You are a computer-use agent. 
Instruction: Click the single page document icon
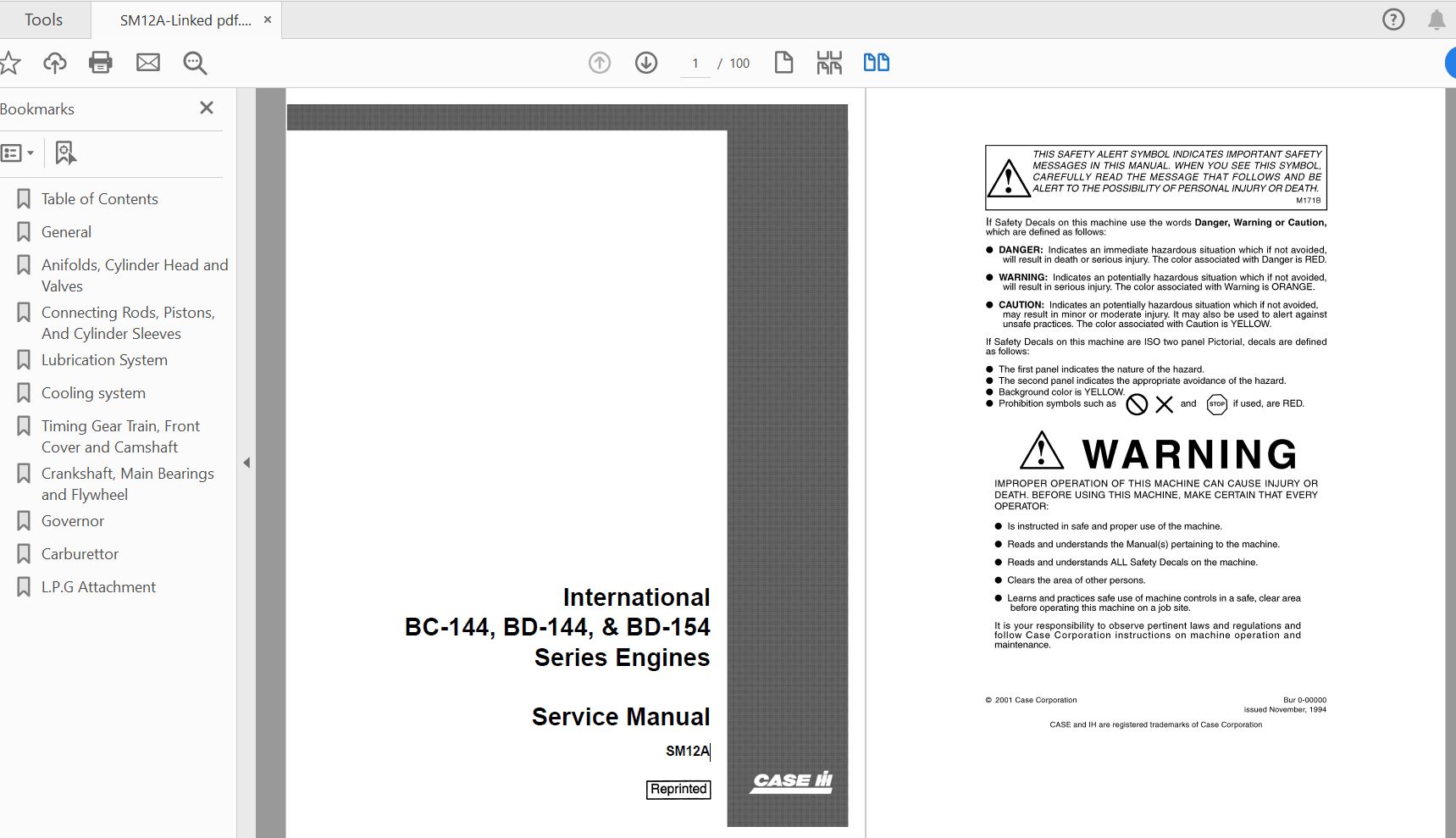tap(783, 63)
